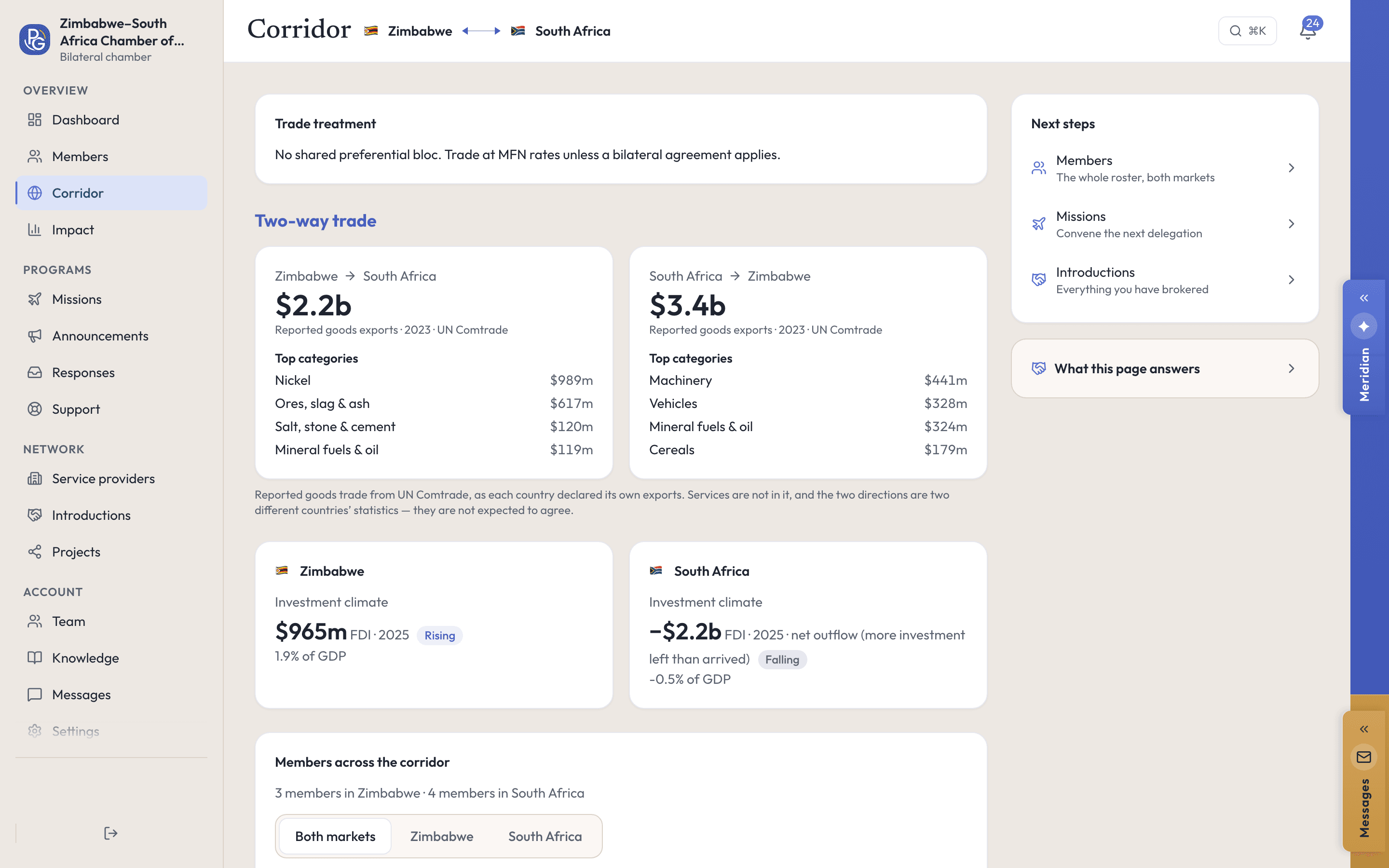
Task: Switch to the Zimbabwe members tab
Action: 441,837
